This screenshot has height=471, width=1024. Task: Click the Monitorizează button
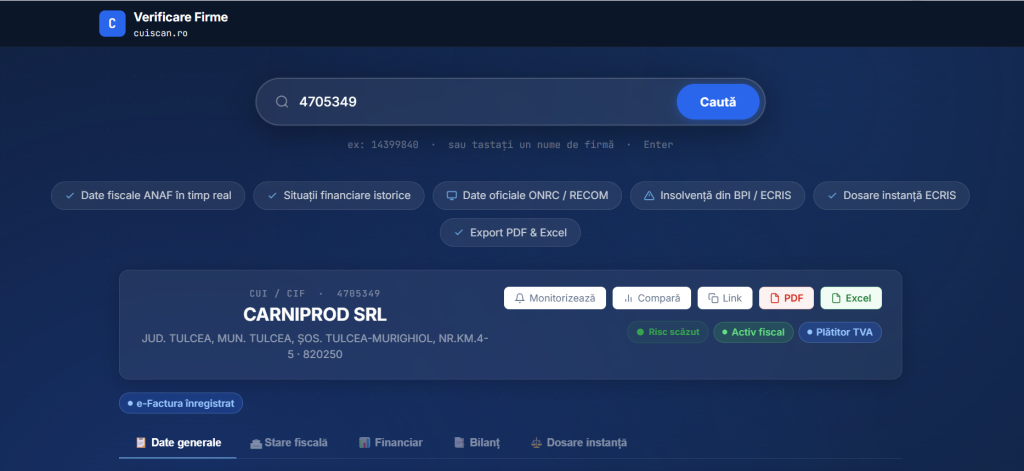(x=555, y=298)
